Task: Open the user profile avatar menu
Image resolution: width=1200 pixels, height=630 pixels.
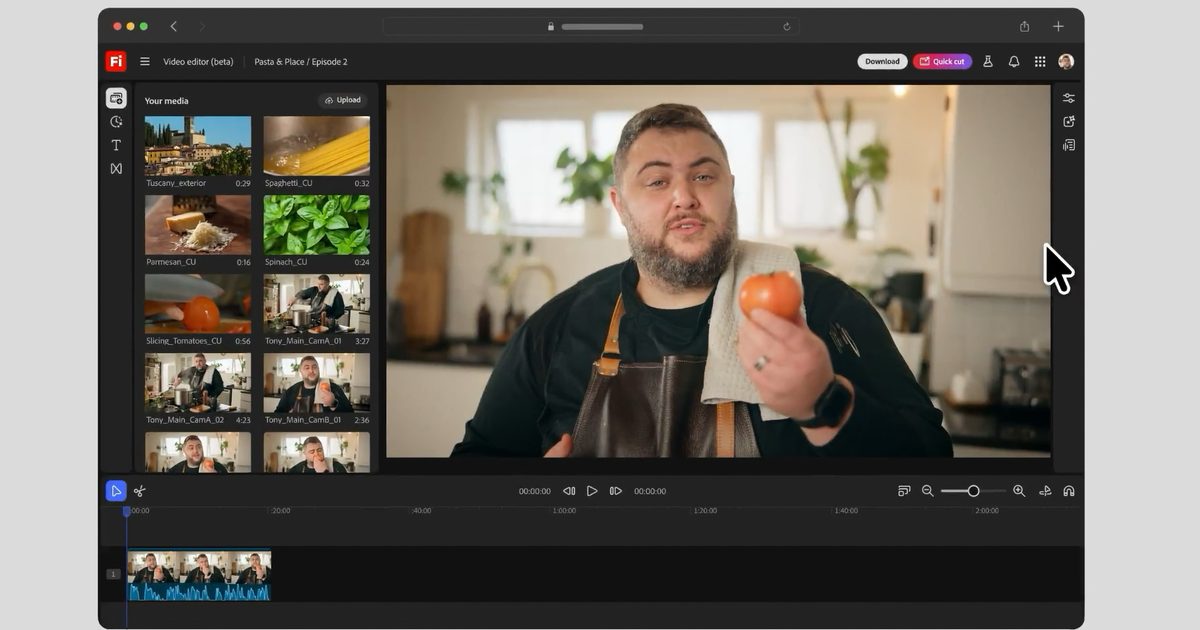Action: [x=1066, y=61]
